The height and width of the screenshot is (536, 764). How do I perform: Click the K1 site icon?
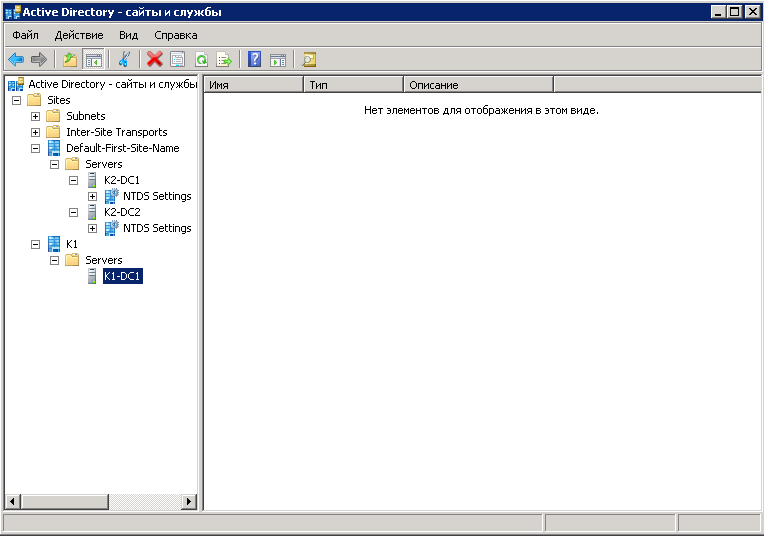54,244
